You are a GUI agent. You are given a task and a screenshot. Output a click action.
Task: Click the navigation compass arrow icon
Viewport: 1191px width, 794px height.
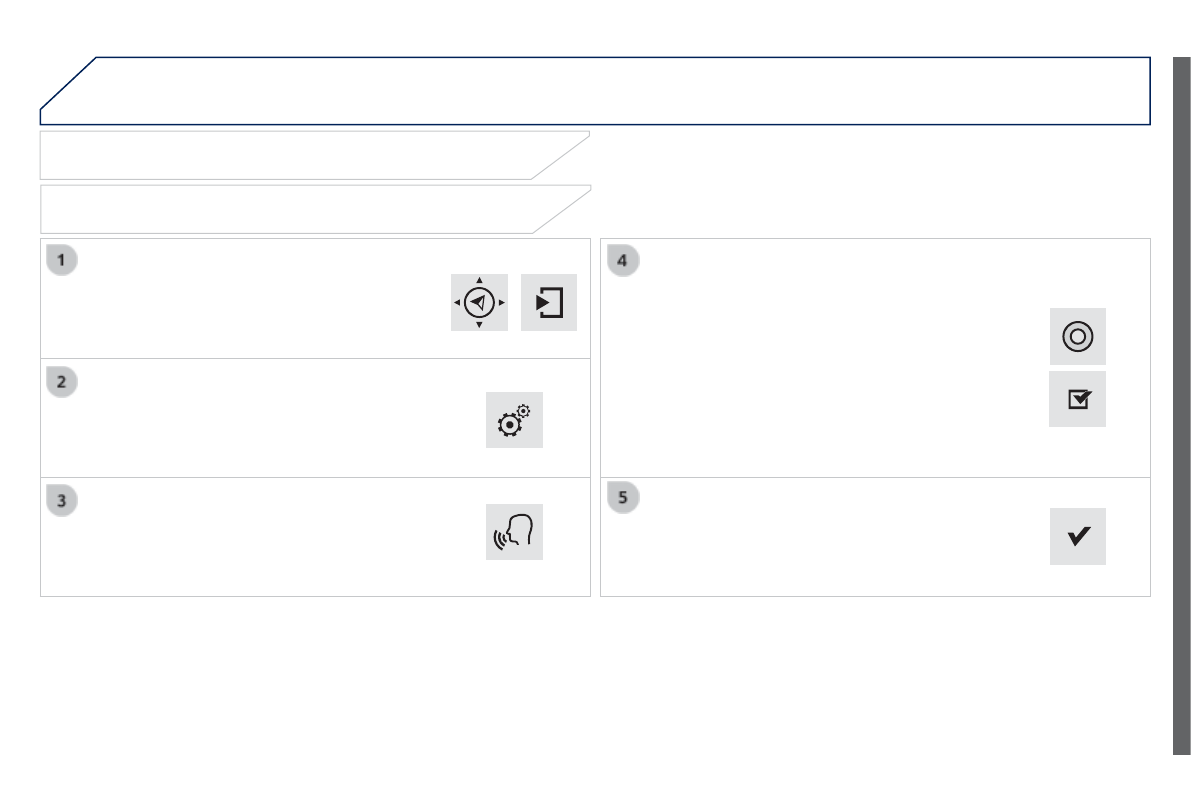coord(479,302)
